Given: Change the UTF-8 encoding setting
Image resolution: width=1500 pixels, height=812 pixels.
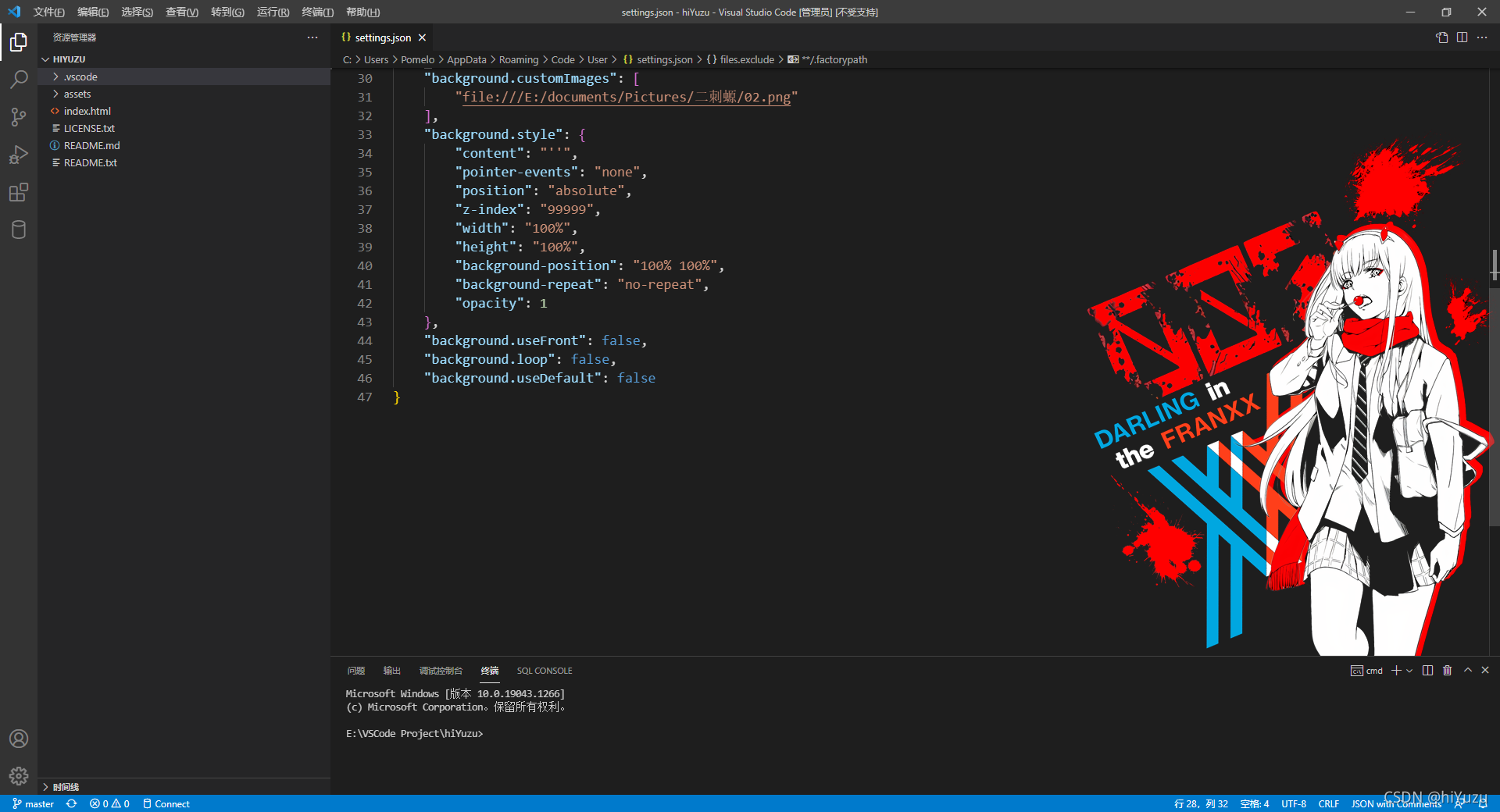Looking at the screenshot, I should tap(1294, 803).
